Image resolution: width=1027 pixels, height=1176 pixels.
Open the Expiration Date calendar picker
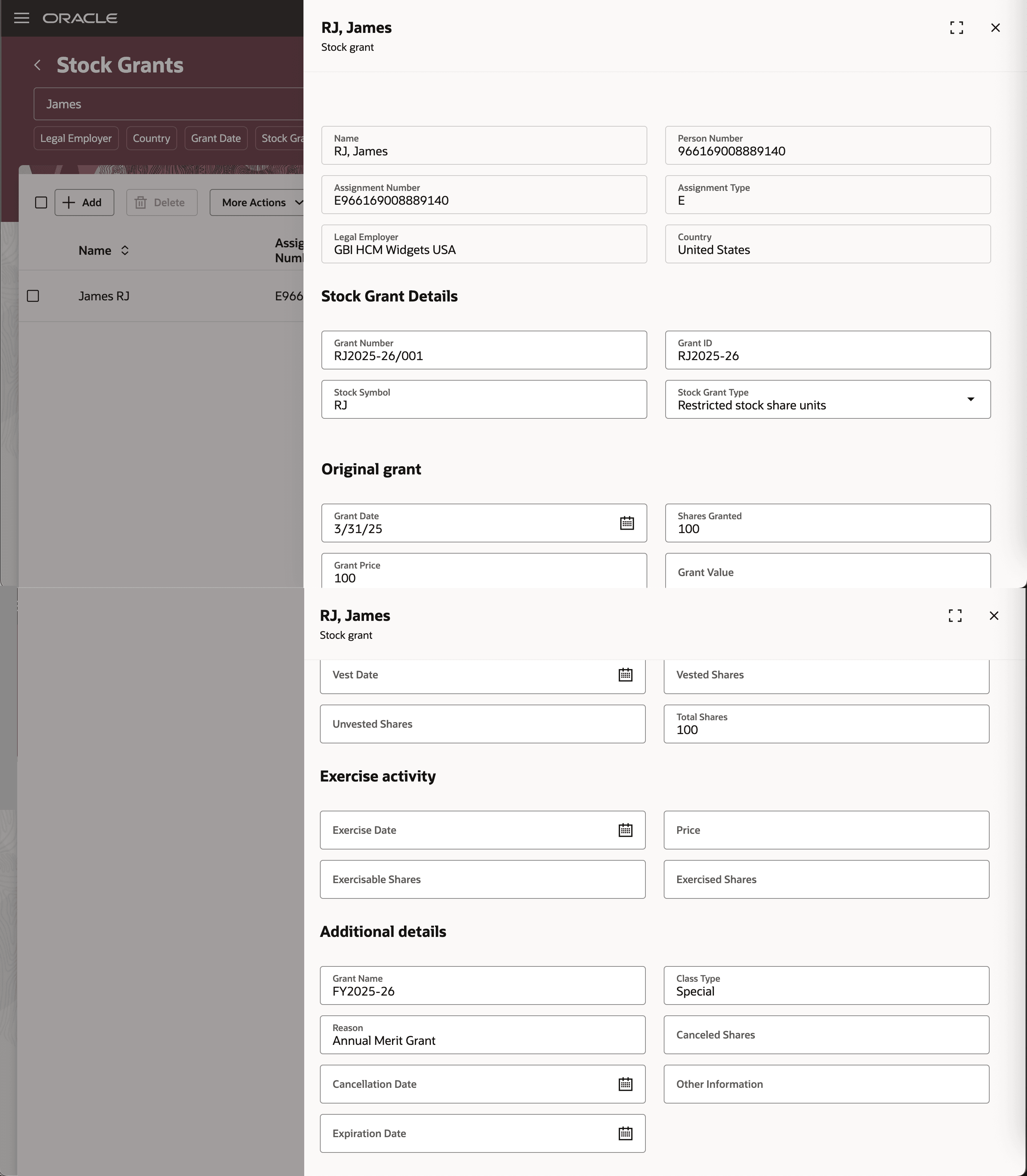coord(625,1133)
